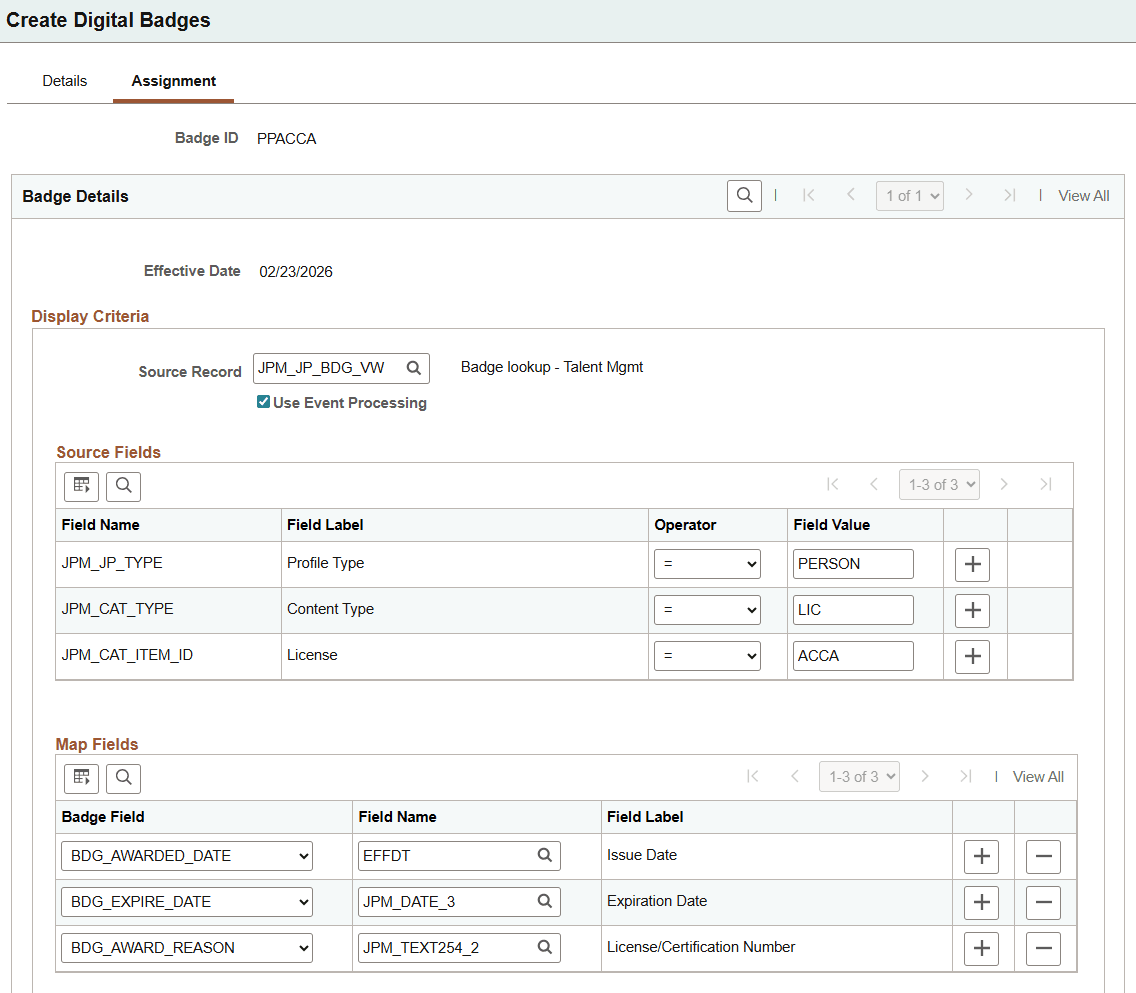Screen dimensions: 1136x993
Task: Click View All in Badge Details header
Action: [x=1083, y=196]
